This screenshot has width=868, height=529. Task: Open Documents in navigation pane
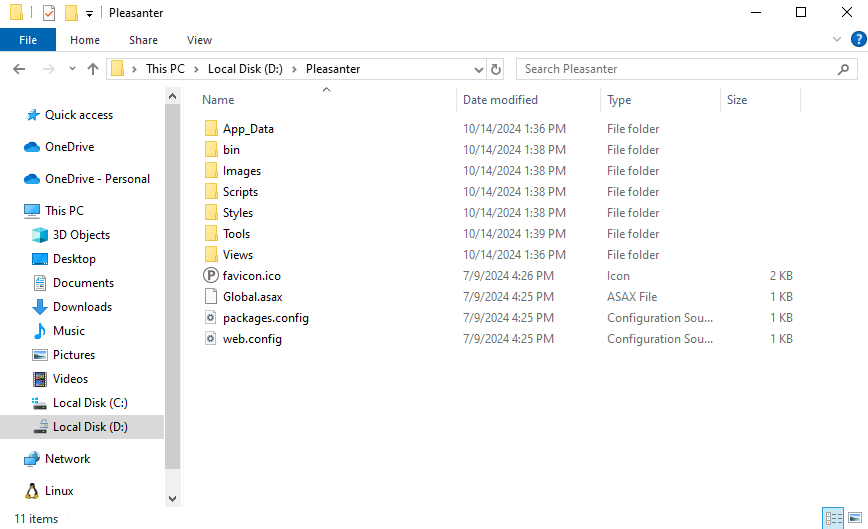point(83,283)
